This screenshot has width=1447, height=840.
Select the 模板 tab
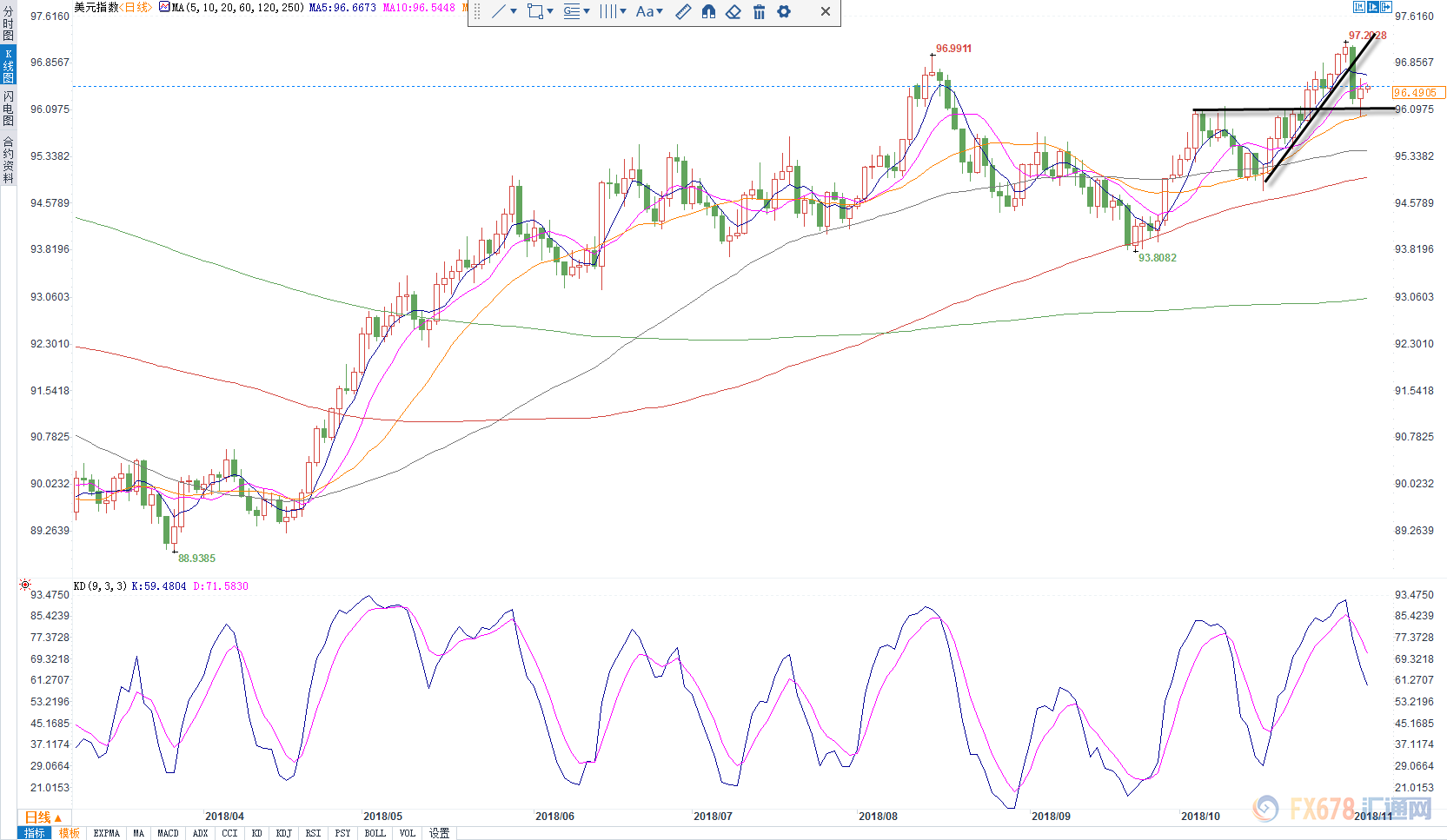click(70, 833)
